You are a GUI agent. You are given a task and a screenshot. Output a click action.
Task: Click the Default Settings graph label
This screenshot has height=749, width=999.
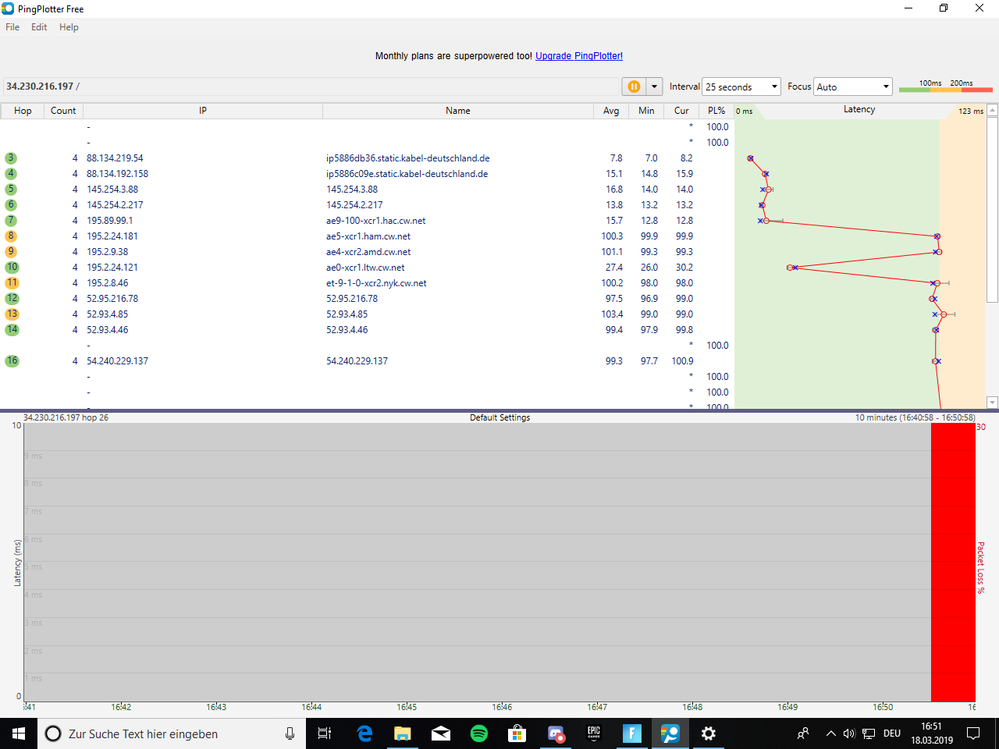click(x=500, y=418)
